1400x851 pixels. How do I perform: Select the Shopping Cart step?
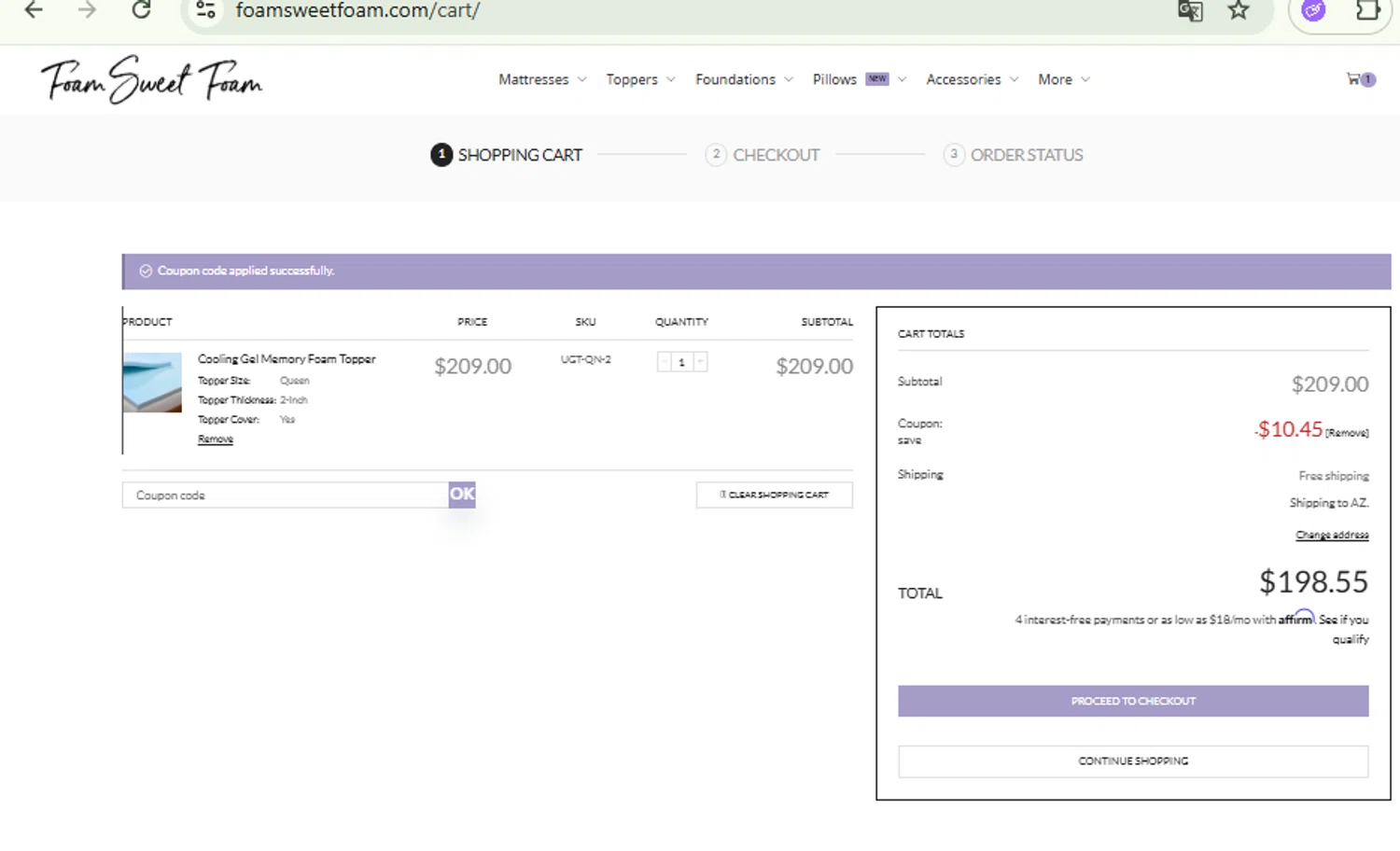pyautogui.click(x=506, y=155)
